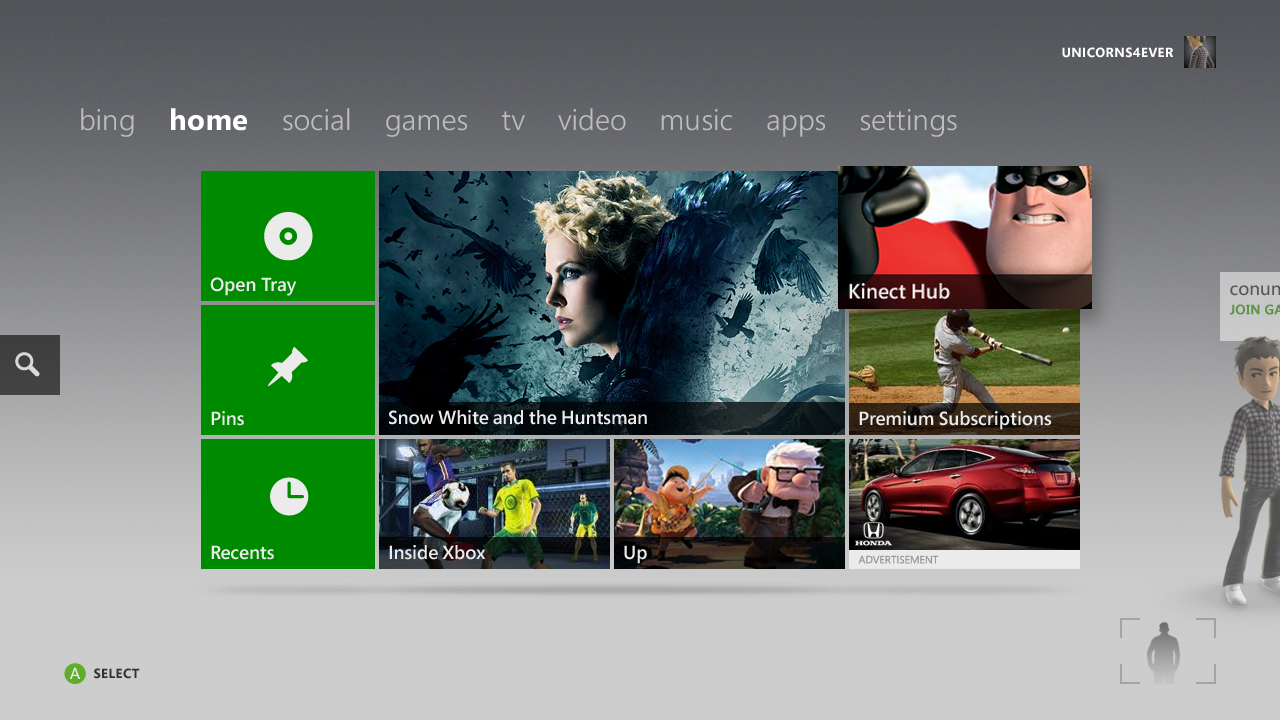Screen dimensions: 1280x720
Task: Open the Honda car advertisement tile
Action: coord(964,504)
